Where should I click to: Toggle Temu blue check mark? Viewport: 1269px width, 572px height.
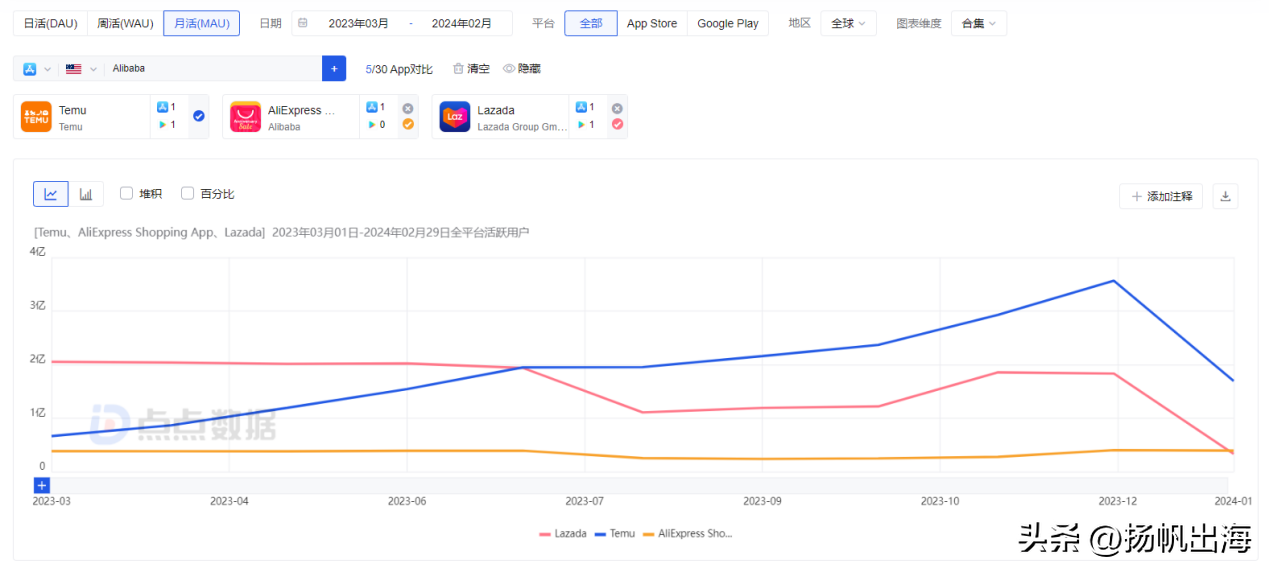[198, 116]
